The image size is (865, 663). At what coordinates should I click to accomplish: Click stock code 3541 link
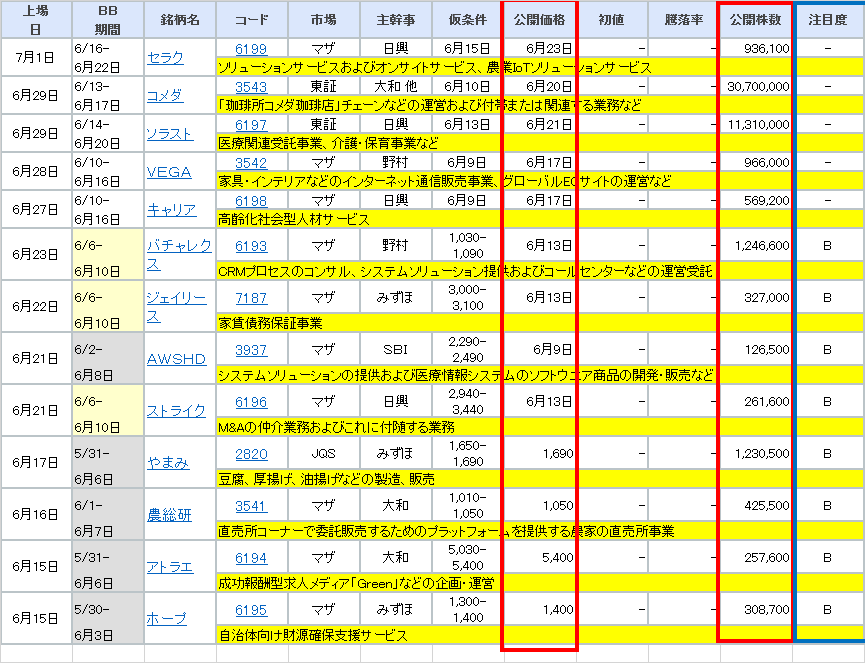pos(251,505)
